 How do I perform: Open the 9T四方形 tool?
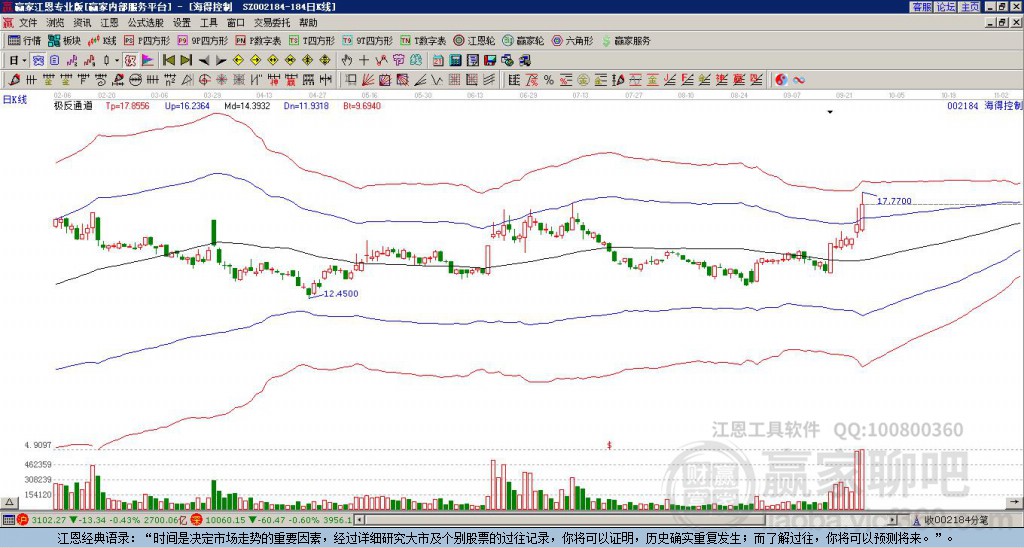[367, 40]
